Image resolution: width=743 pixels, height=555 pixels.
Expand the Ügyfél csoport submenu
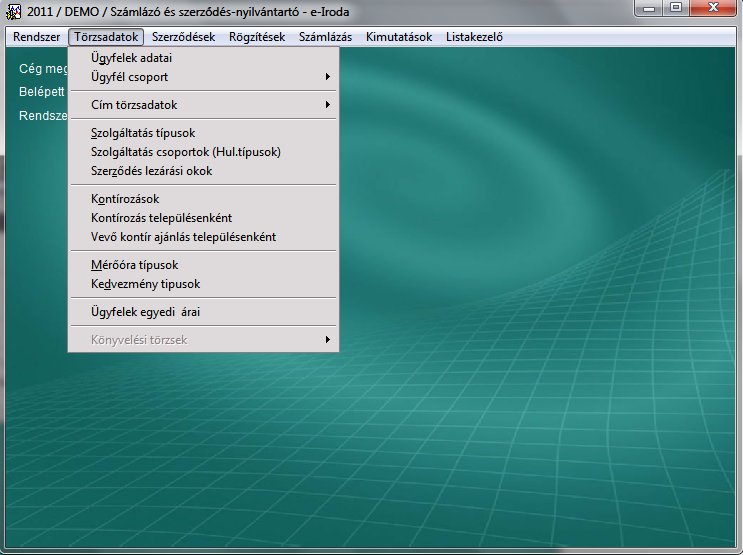coord(130,77)
